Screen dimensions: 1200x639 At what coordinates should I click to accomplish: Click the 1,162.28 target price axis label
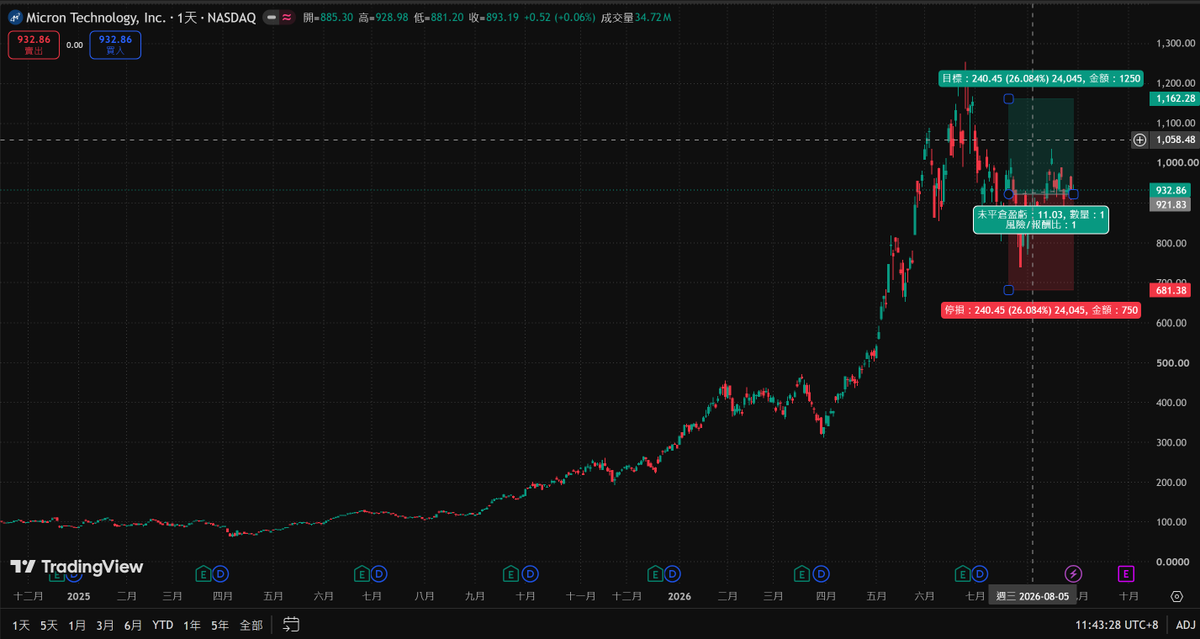[x=1174, y=99]
